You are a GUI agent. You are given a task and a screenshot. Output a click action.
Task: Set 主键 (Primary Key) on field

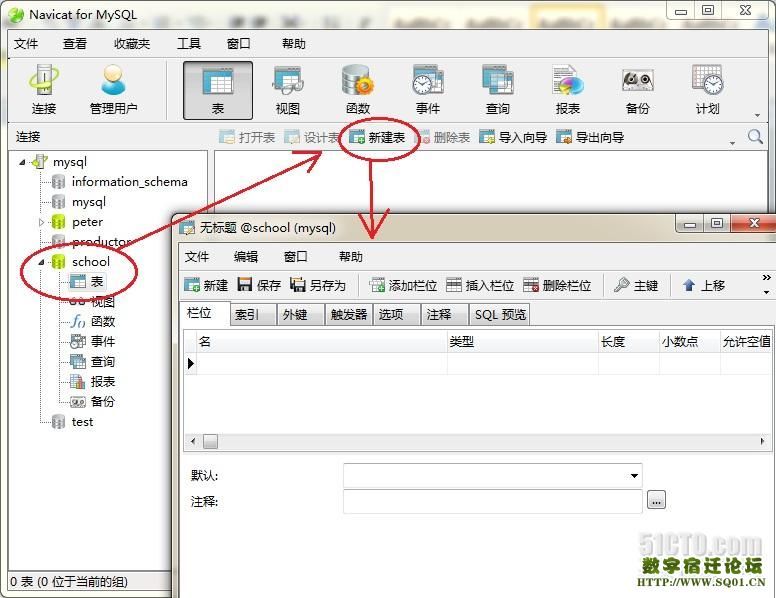[636, 285]
